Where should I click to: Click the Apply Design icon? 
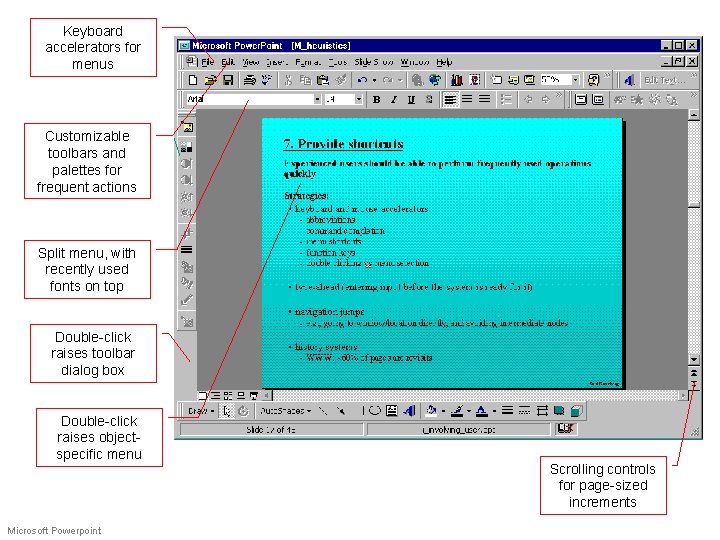[529, 80]
